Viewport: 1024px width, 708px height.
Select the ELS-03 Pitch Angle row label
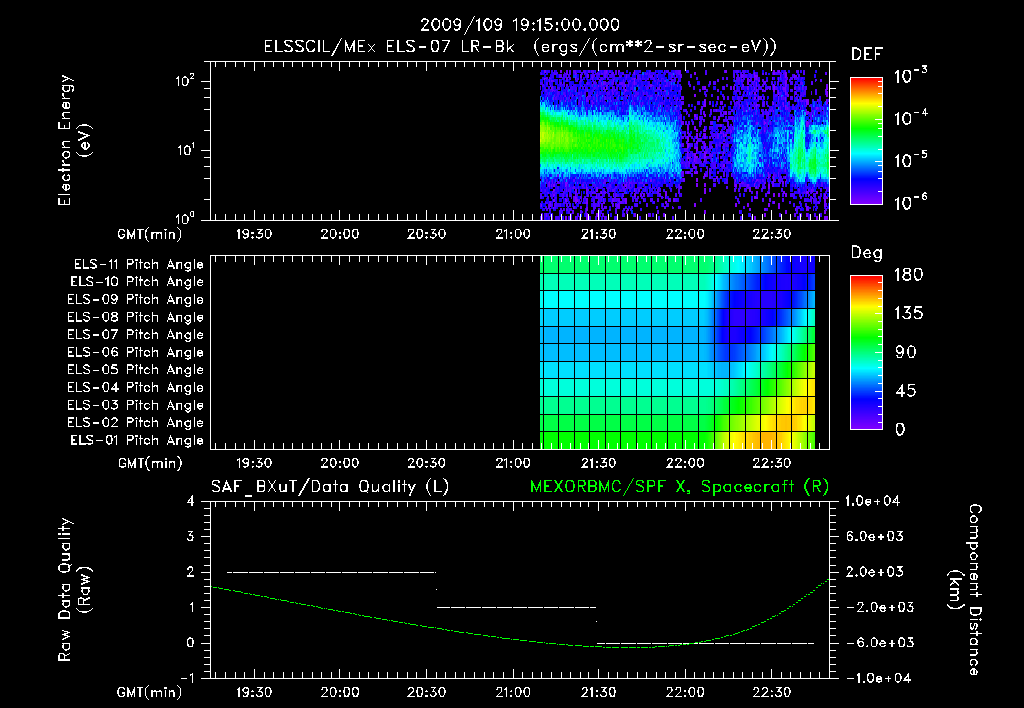[135, 405]
